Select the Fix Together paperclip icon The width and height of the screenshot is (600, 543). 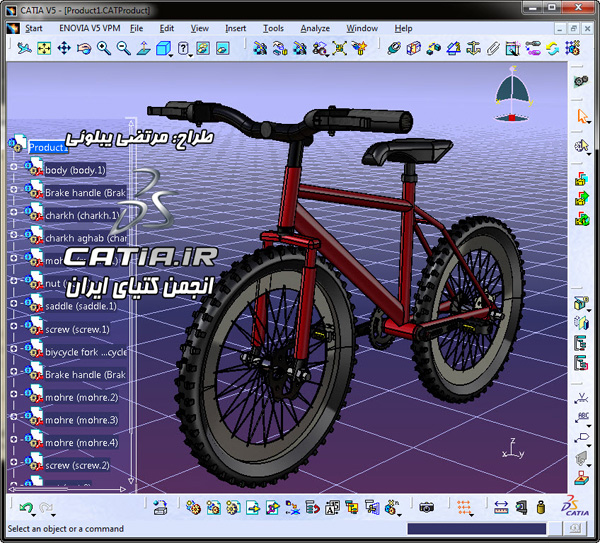[x=493, y=49]
